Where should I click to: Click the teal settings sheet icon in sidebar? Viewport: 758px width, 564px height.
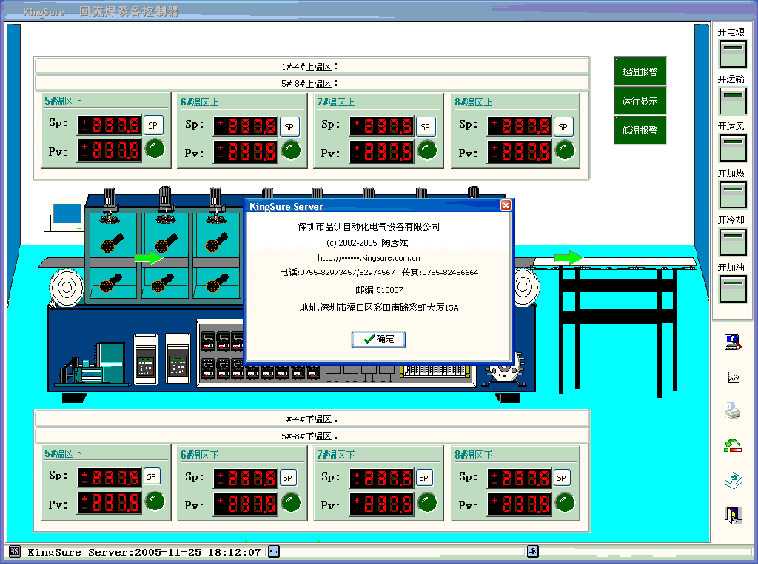(733, 480)
